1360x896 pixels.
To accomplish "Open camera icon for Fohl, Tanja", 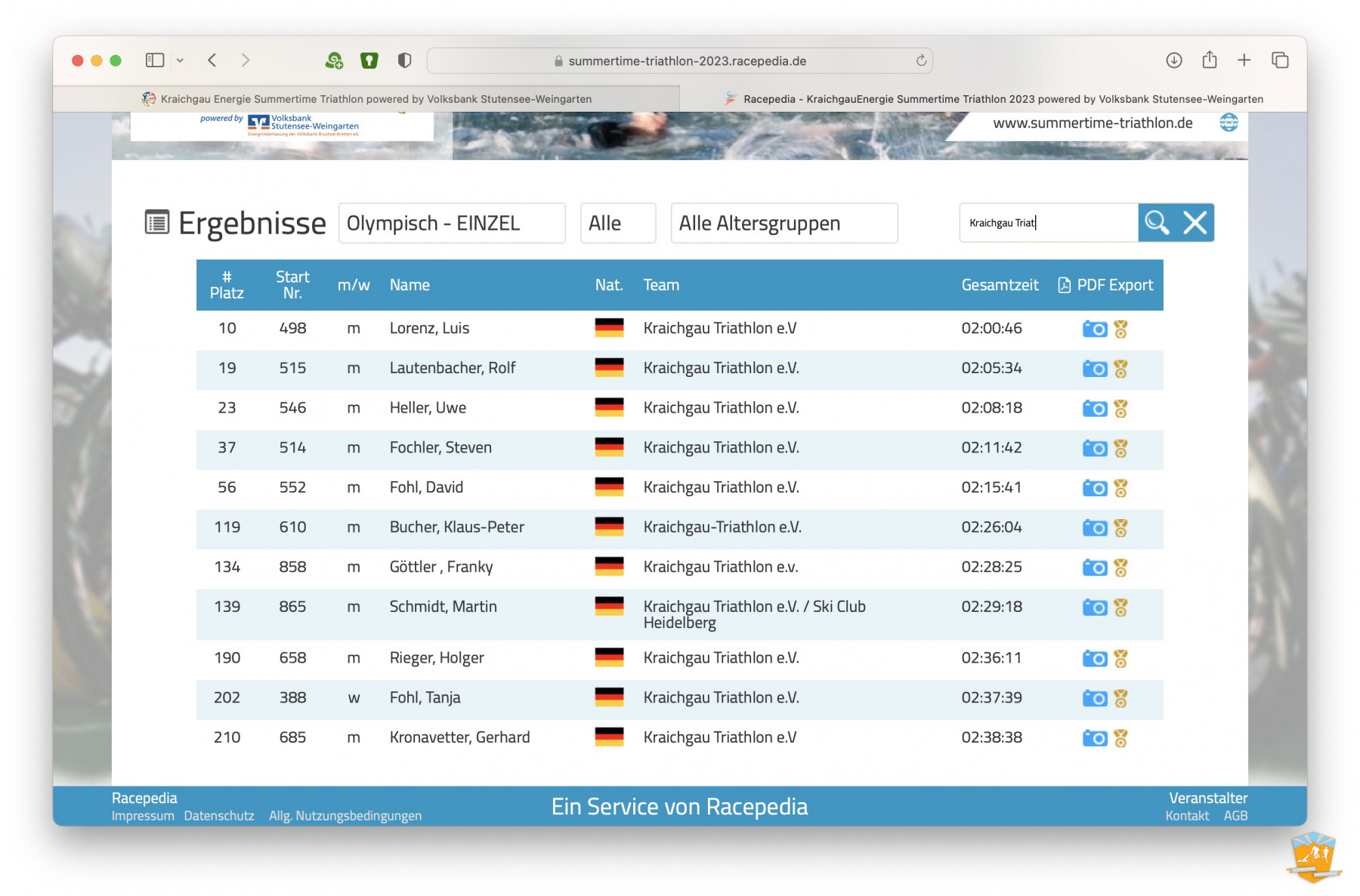I will (x=1094, y=699).
